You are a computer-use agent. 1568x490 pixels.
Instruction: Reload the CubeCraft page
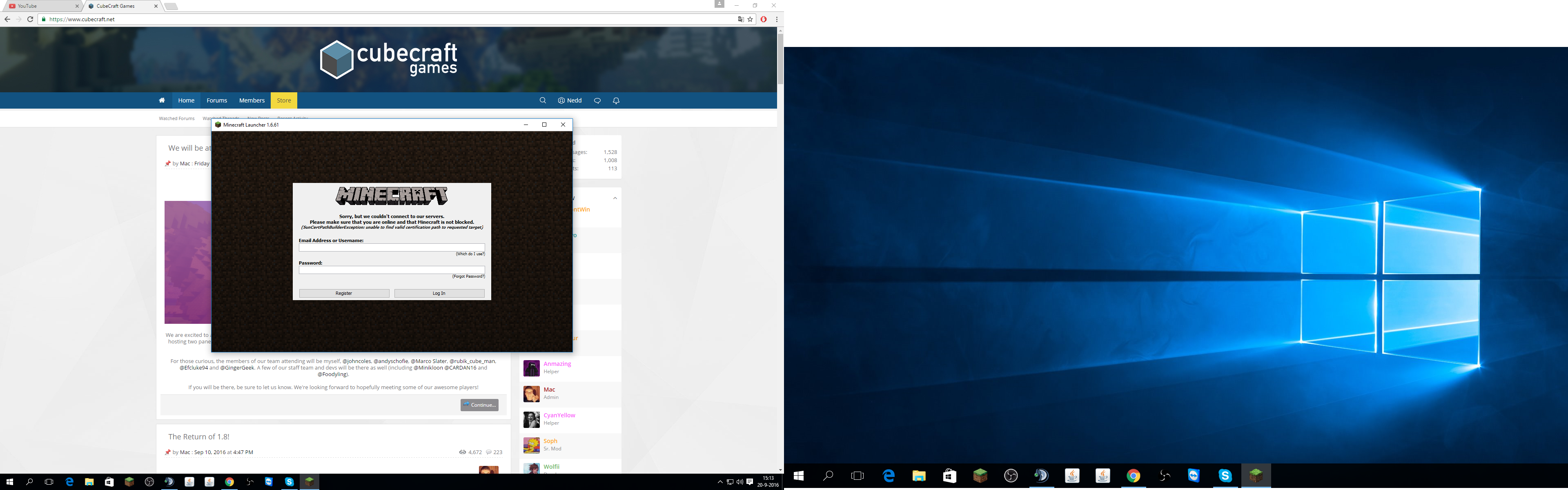(x=30, y=19)
